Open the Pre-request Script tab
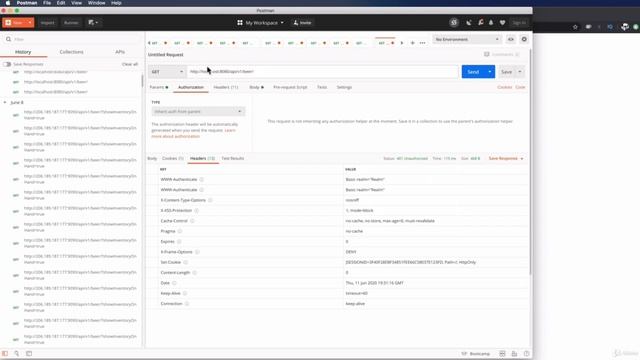 [290, 87]
